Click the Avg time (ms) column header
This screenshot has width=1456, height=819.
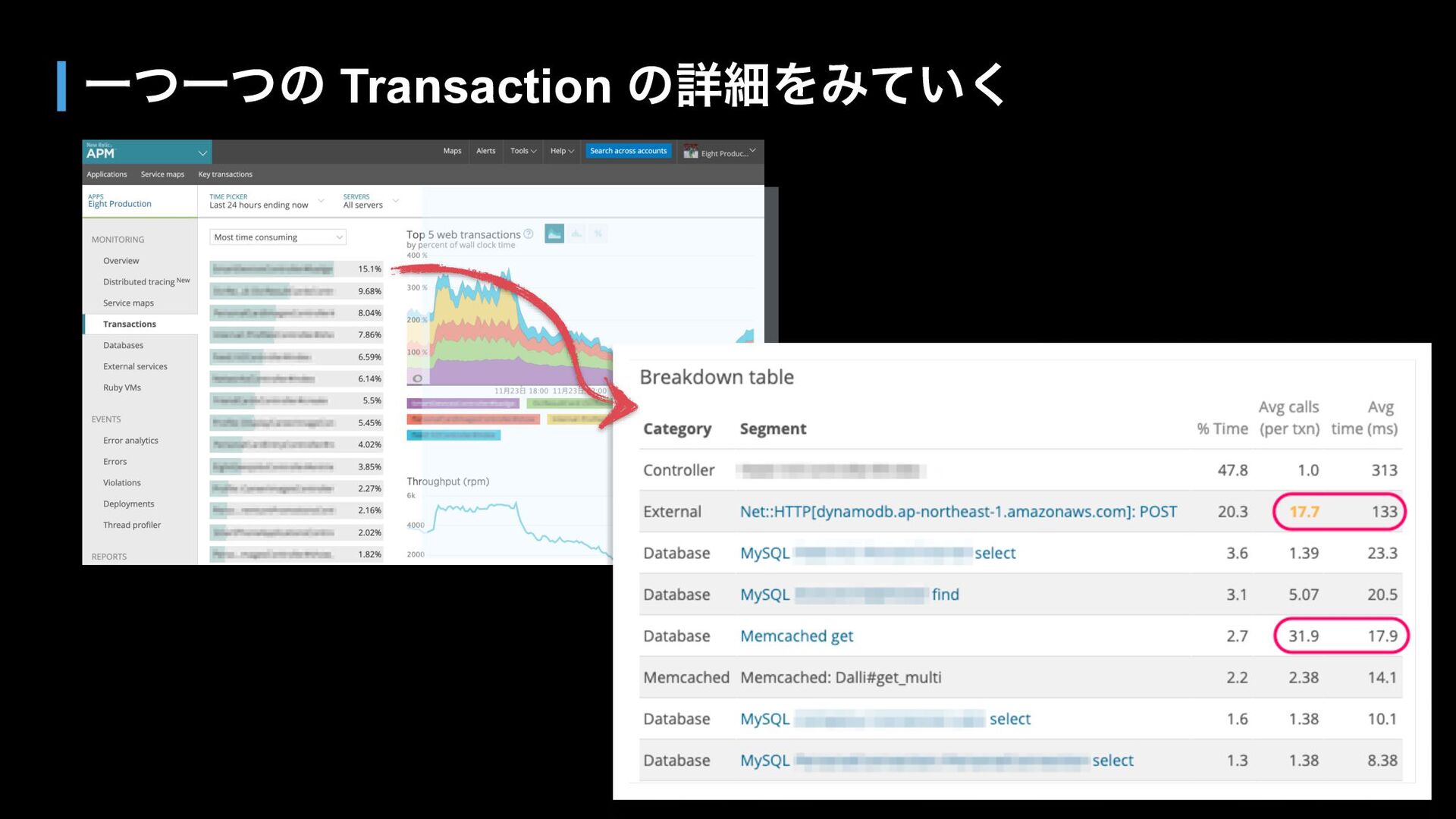click(x=1364, y=418)
